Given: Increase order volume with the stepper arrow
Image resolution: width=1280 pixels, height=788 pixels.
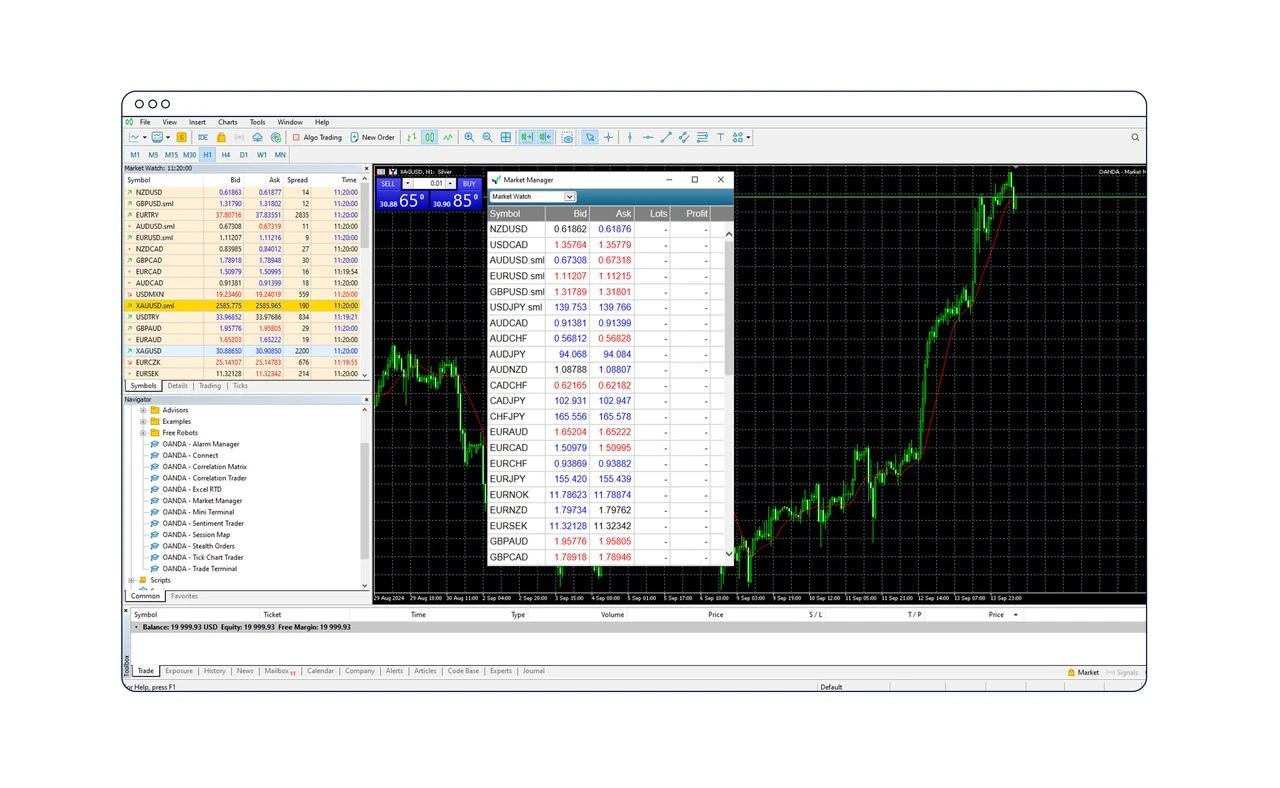Looking at the screenshot, I should tap(450, 181).
